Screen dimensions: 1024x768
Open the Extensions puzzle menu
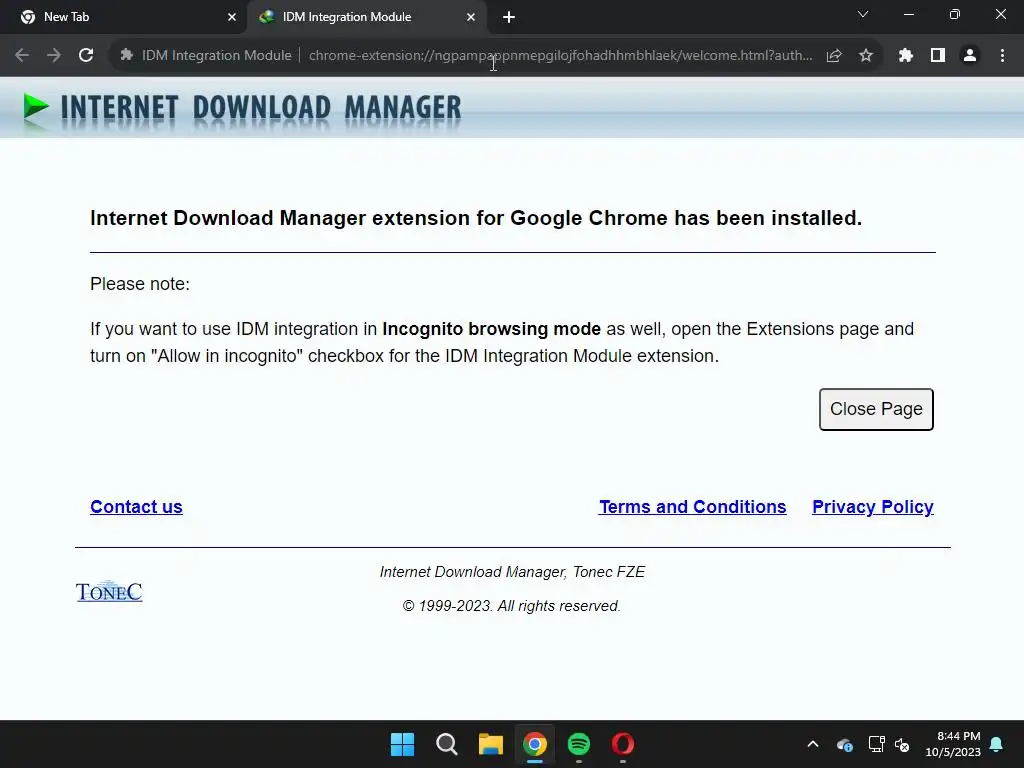[905, 56]
